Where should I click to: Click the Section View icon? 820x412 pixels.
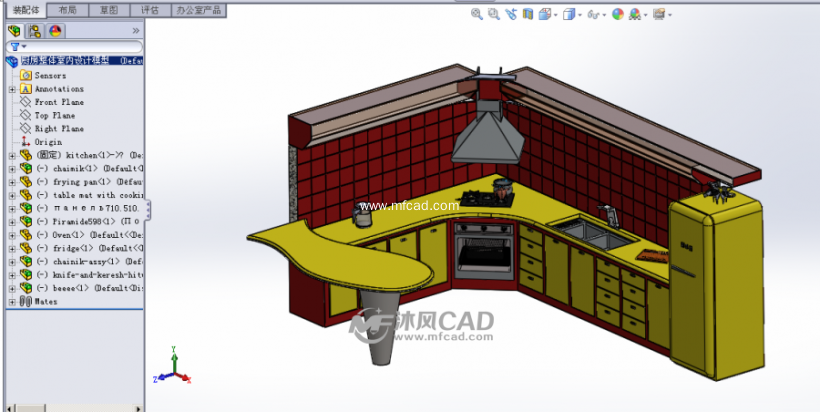(528, 14)
